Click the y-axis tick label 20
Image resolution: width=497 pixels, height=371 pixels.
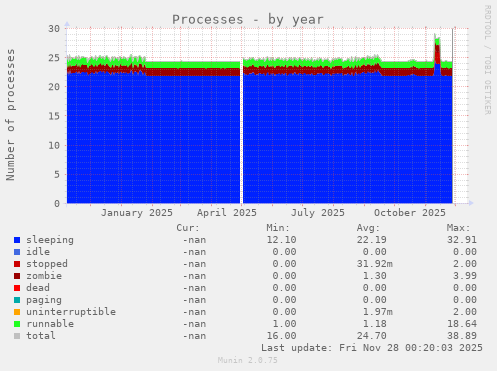[54, 87]
